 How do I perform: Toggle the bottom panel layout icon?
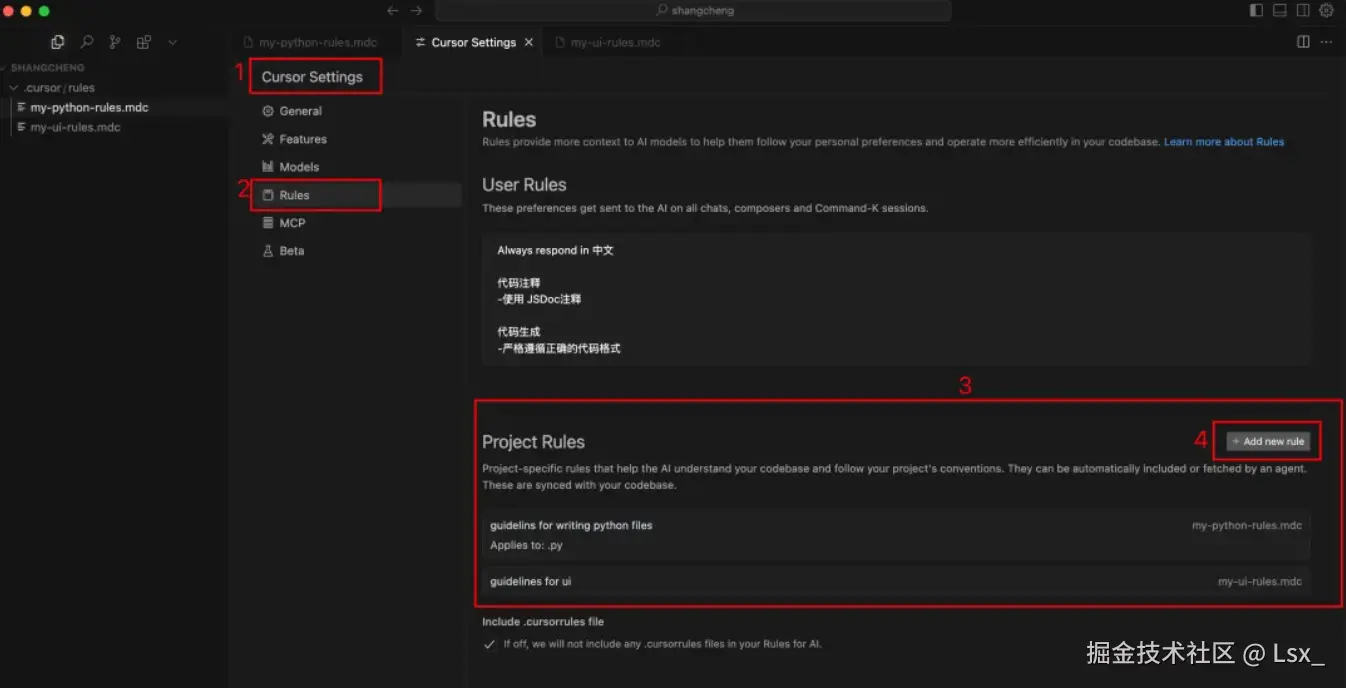[1280, 11]
